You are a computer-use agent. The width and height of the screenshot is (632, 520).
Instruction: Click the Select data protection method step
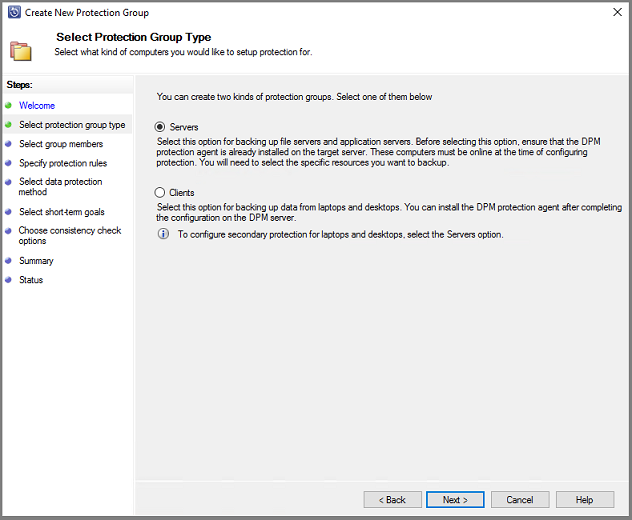pos(60,187)
